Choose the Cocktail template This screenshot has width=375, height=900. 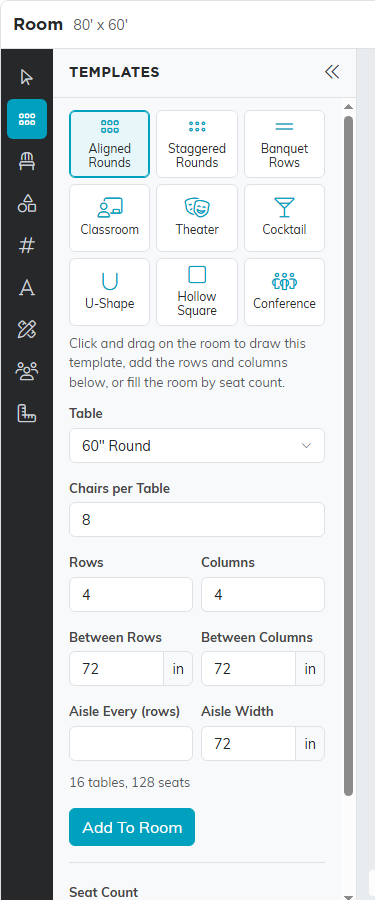coord(284,218)
